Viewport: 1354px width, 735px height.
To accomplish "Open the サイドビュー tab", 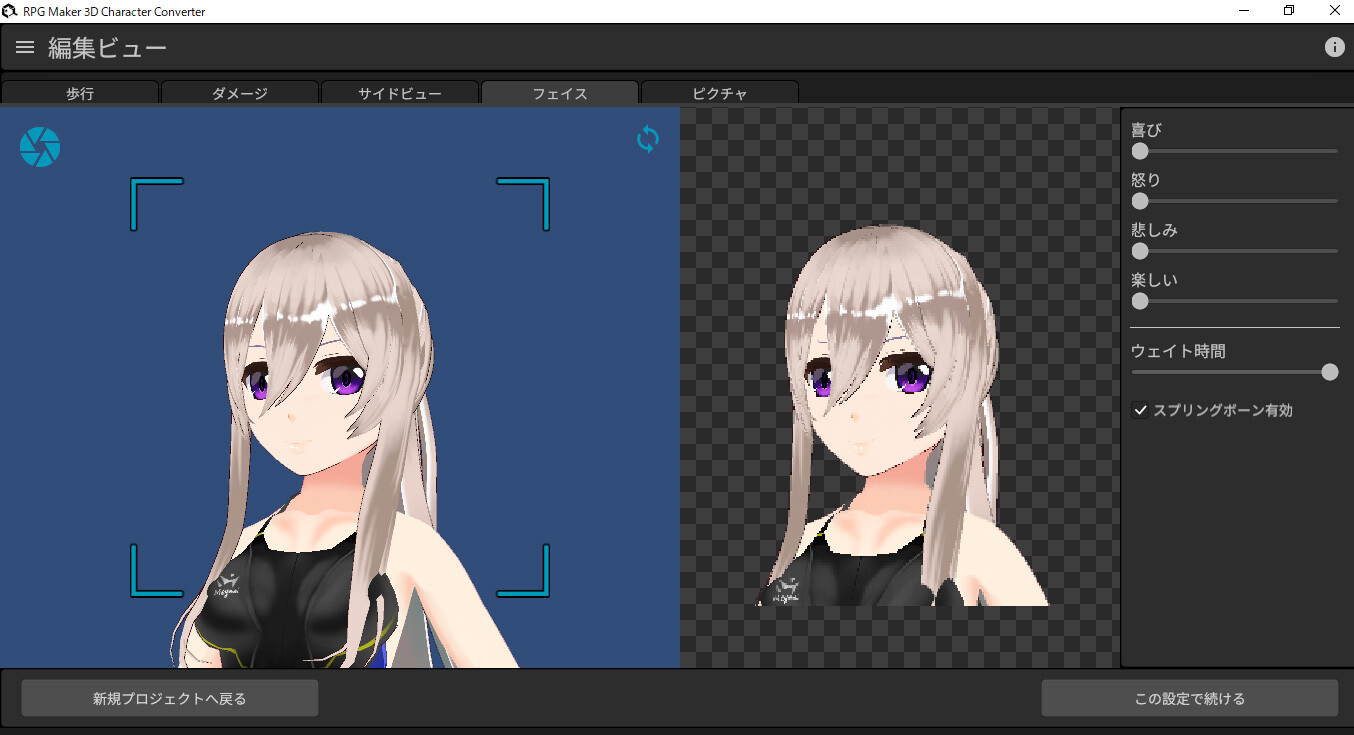I will [x=399, y=93].
